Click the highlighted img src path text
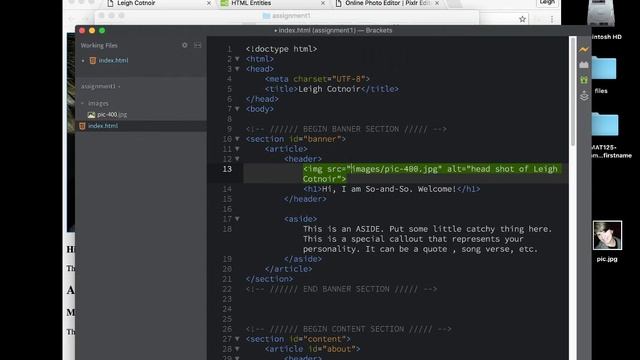 394,169
